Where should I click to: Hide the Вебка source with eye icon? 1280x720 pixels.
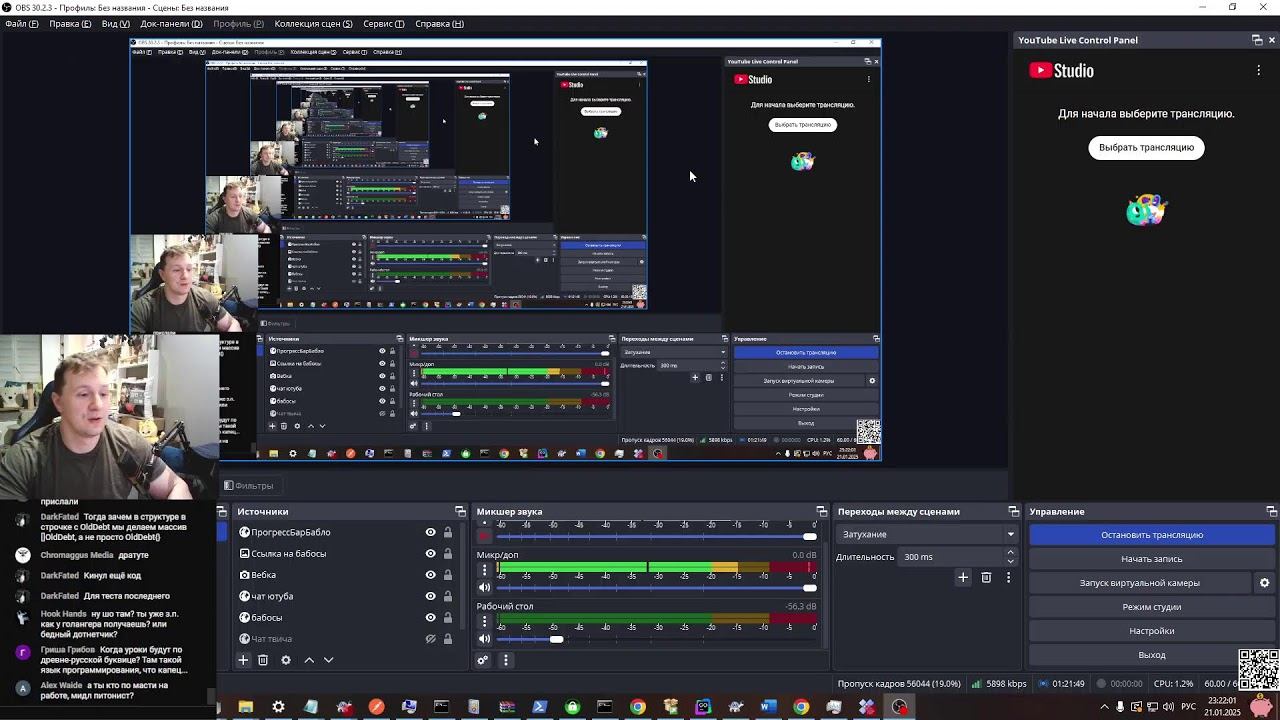point(431,575)
